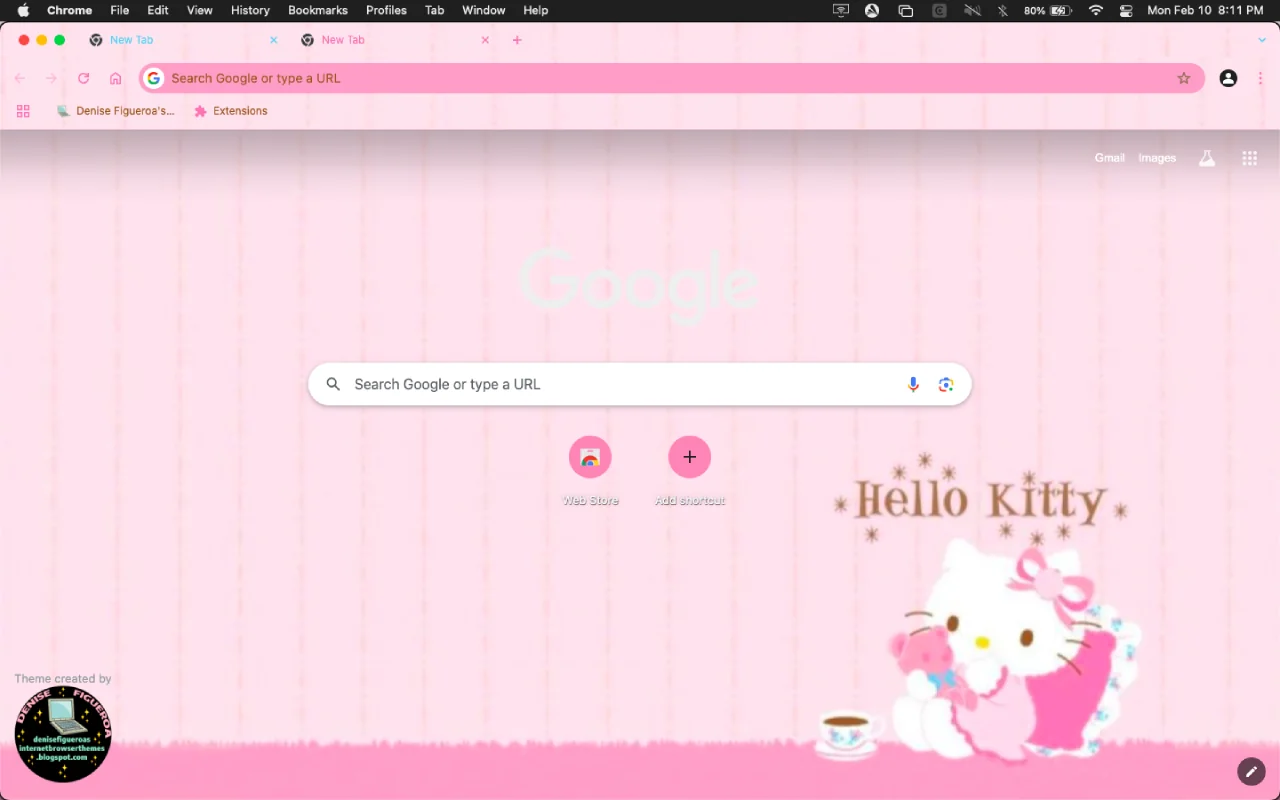
Task: Bookmark this tab with the star icon
Action: point(1184,78)
